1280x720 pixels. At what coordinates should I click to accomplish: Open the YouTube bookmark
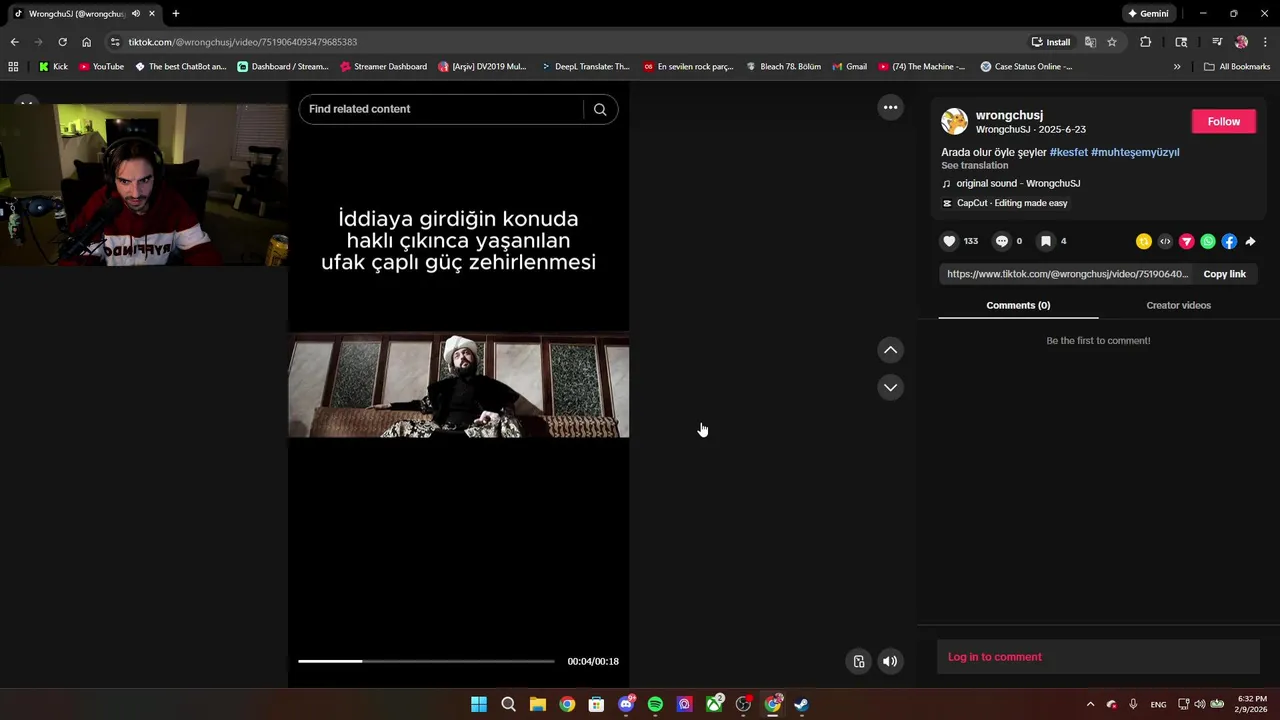[x=101, y=67]
